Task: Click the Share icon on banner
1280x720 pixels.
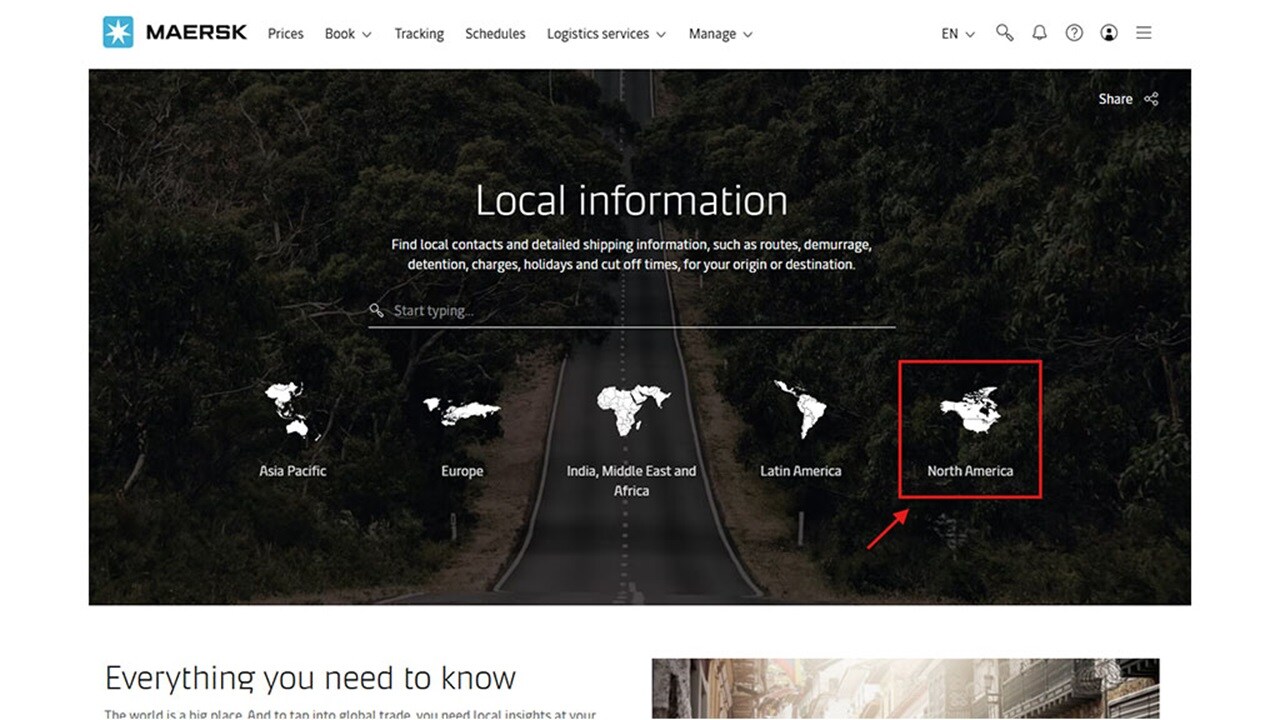Action: coord(1151,99)
